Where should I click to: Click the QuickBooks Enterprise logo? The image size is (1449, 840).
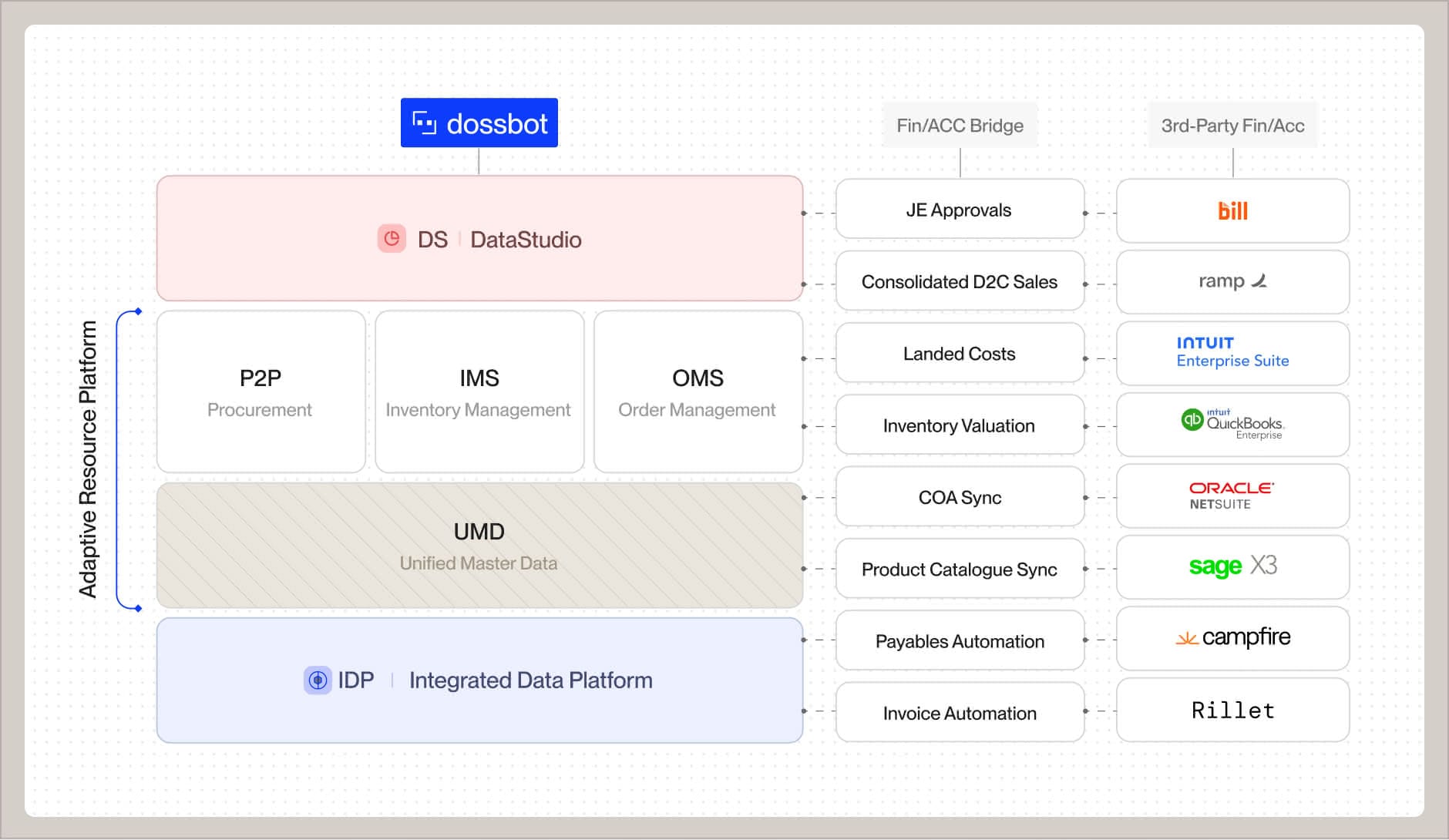1232,424
